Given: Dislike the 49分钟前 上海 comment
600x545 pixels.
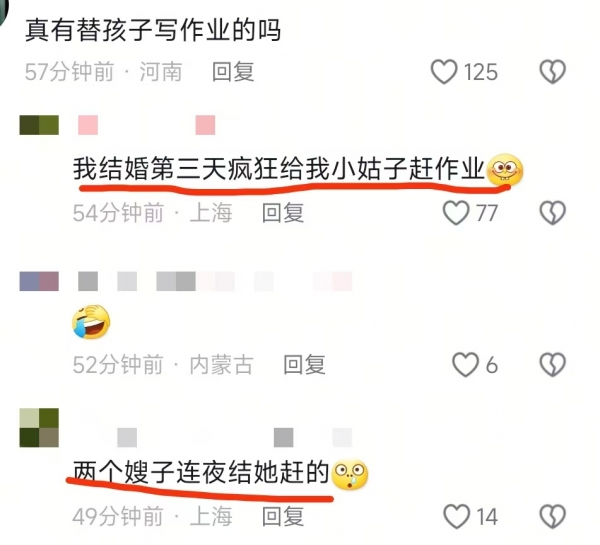Looking at the screenshot, I should (x=553, y=516).
